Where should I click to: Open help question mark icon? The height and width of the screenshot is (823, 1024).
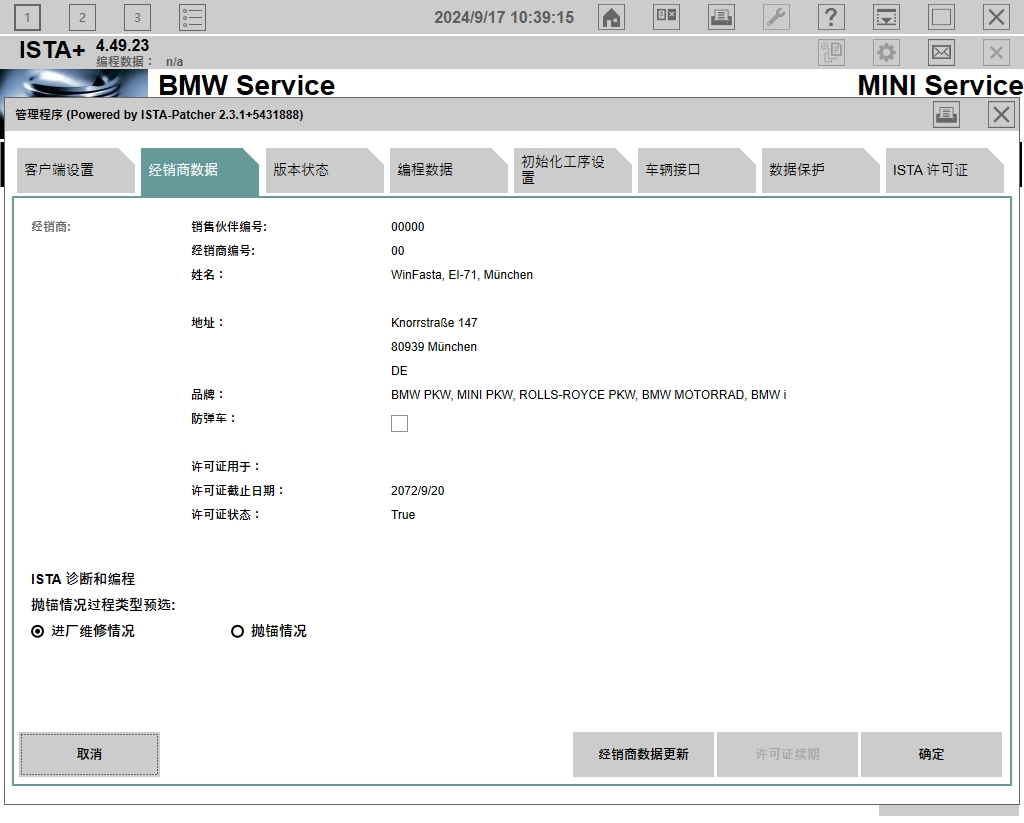[831, 17]
